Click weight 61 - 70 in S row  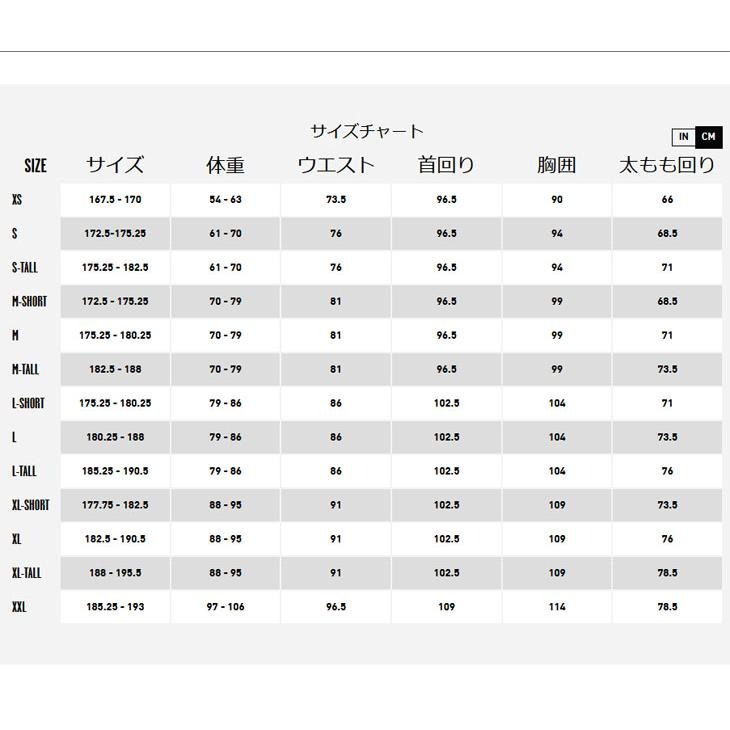[225, 234]
